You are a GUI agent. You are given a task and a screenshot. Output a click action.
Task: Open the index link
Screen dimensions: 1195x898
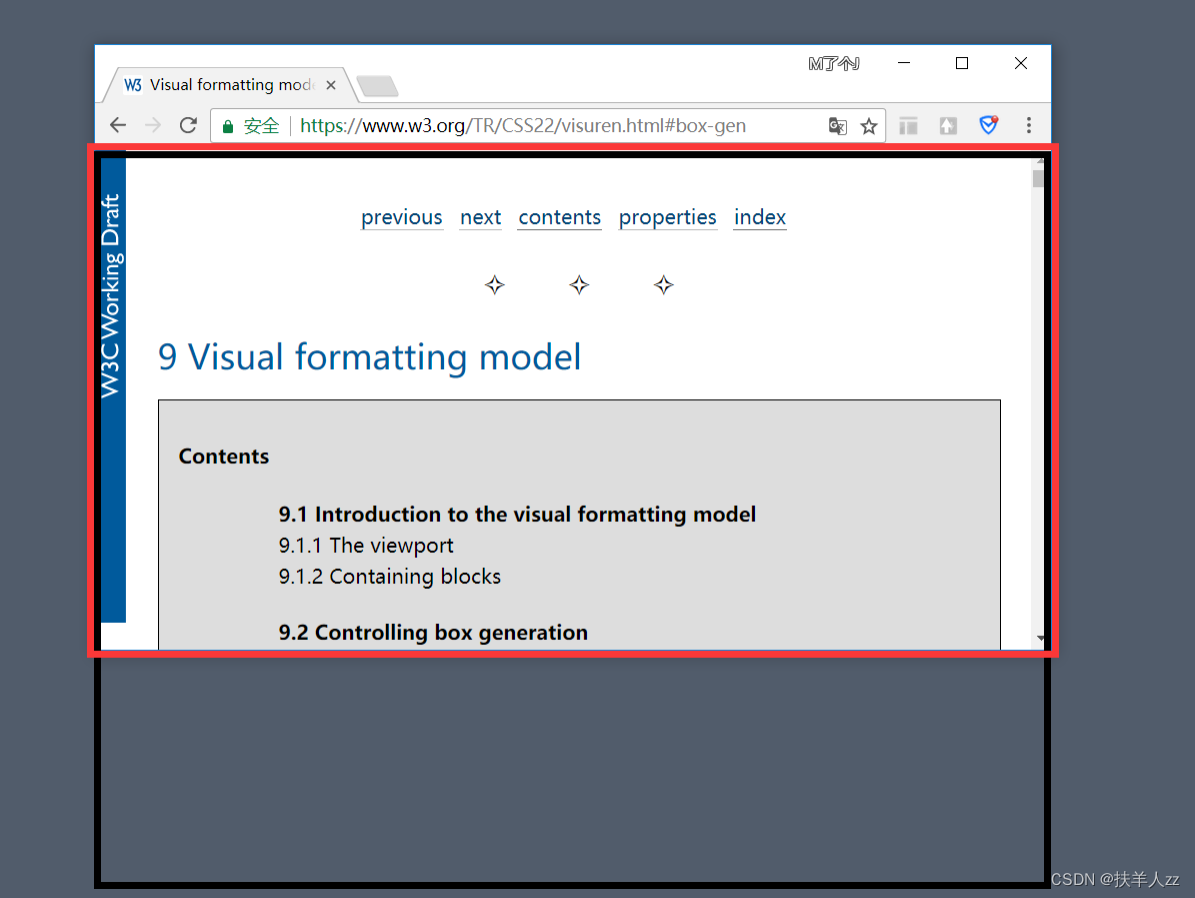759,217
